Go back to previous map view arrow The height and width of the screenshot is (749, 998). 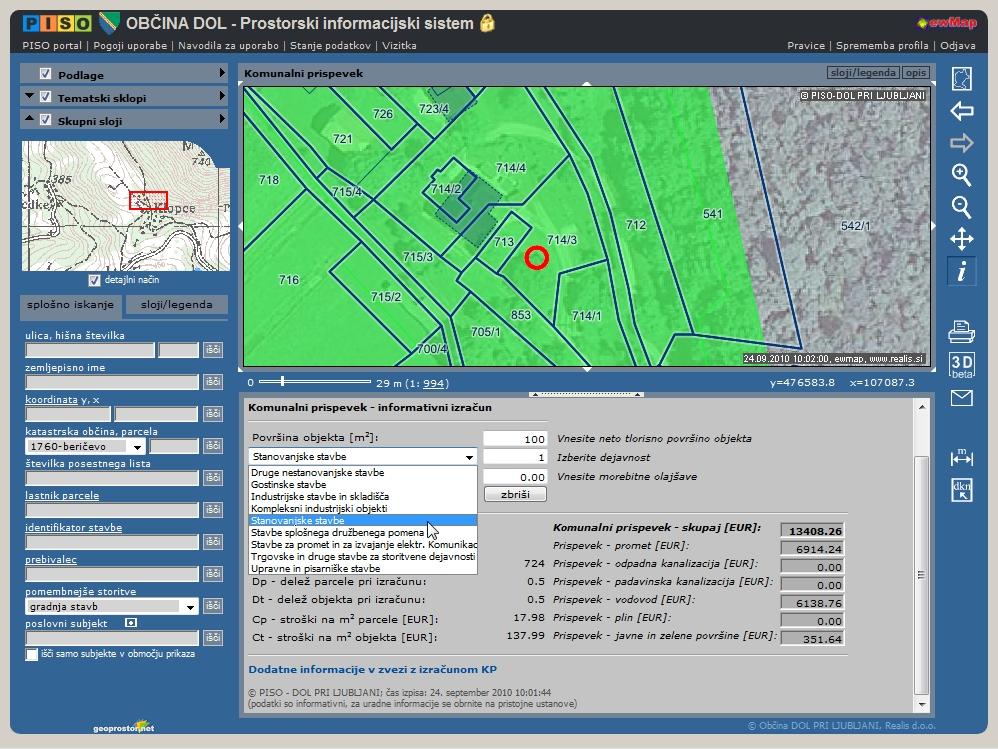961,111
